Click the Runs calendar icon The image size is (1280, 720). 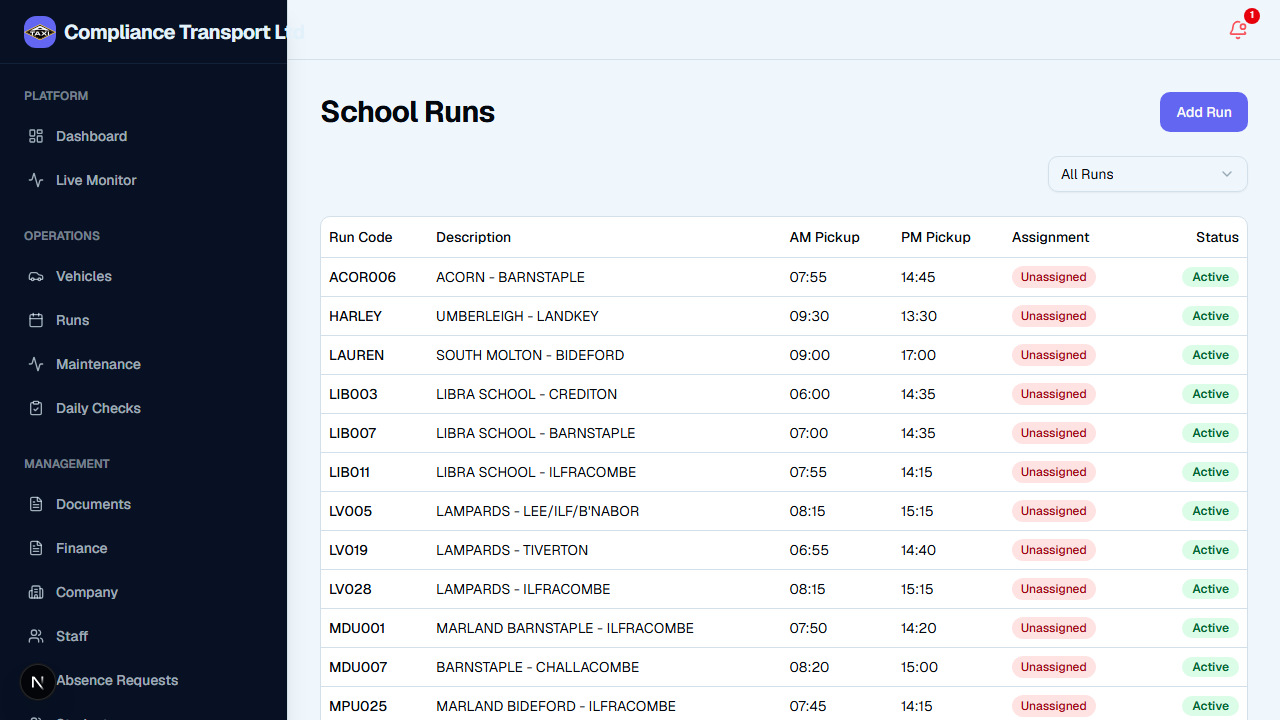pos(36,320)
